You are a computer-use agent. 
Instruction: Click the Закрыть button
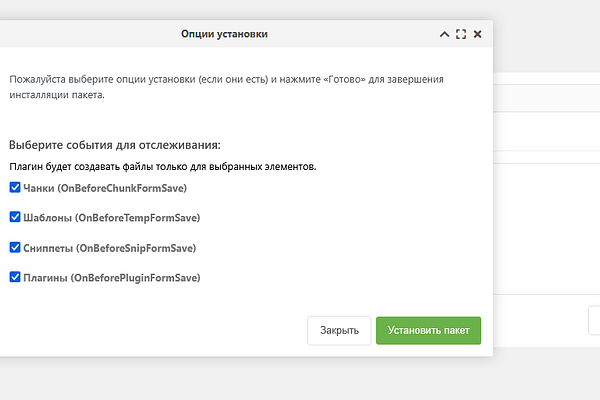(x=339, y=330)
